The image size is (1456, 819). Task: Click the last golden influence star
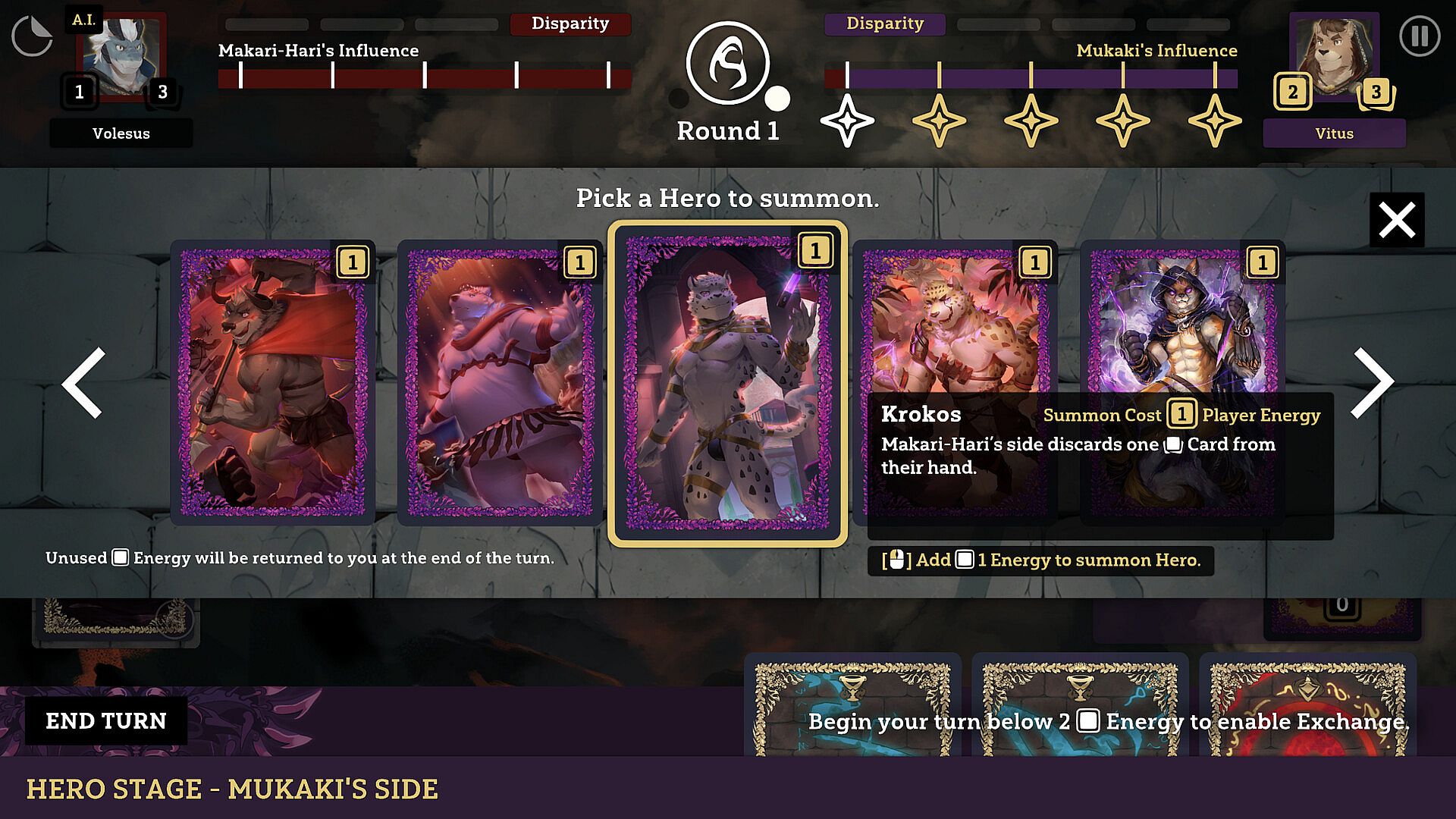[x=1215, y=121]
